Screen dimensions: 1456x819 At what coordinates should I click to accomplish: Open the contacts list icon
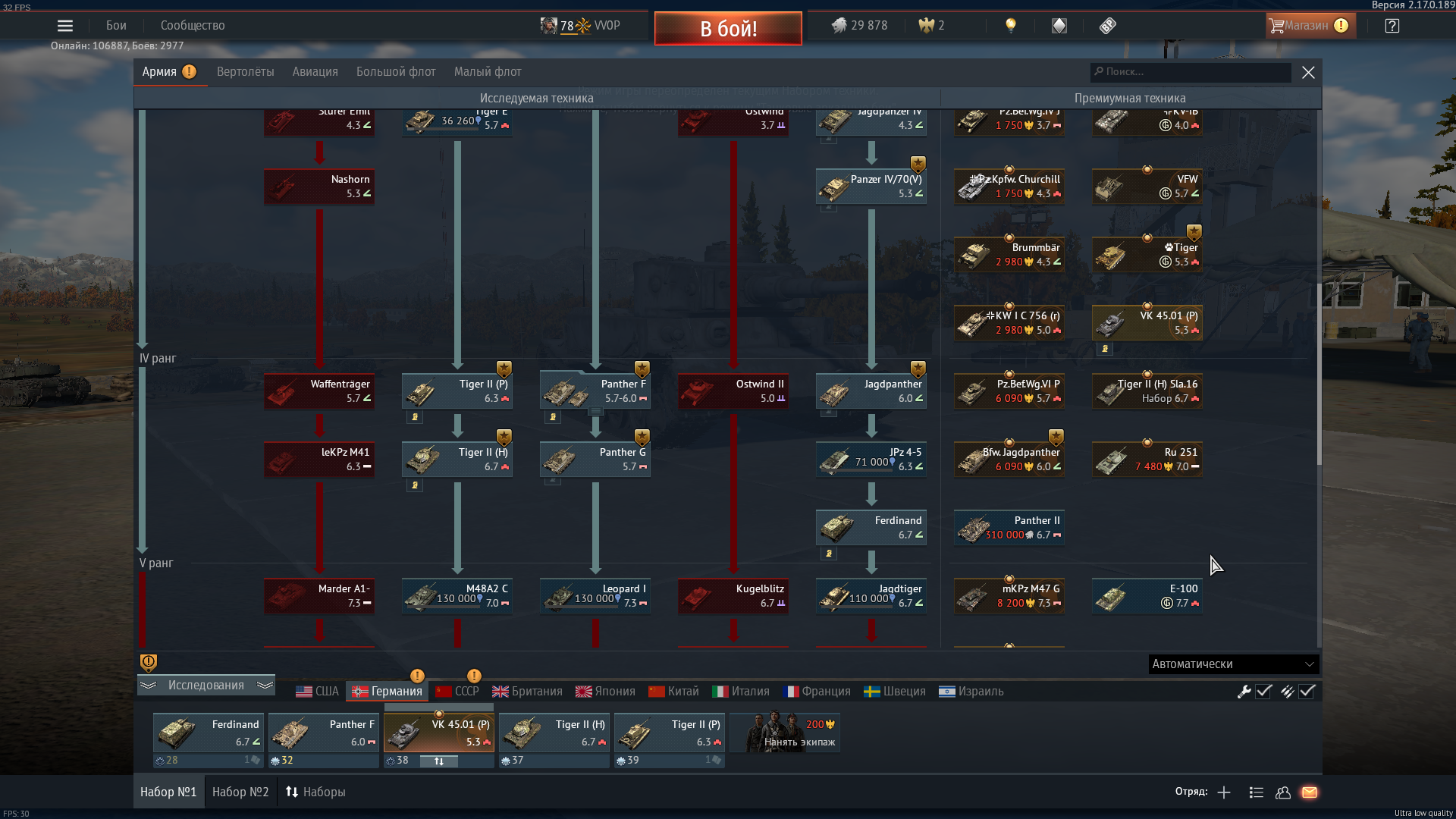point(1257,792)
